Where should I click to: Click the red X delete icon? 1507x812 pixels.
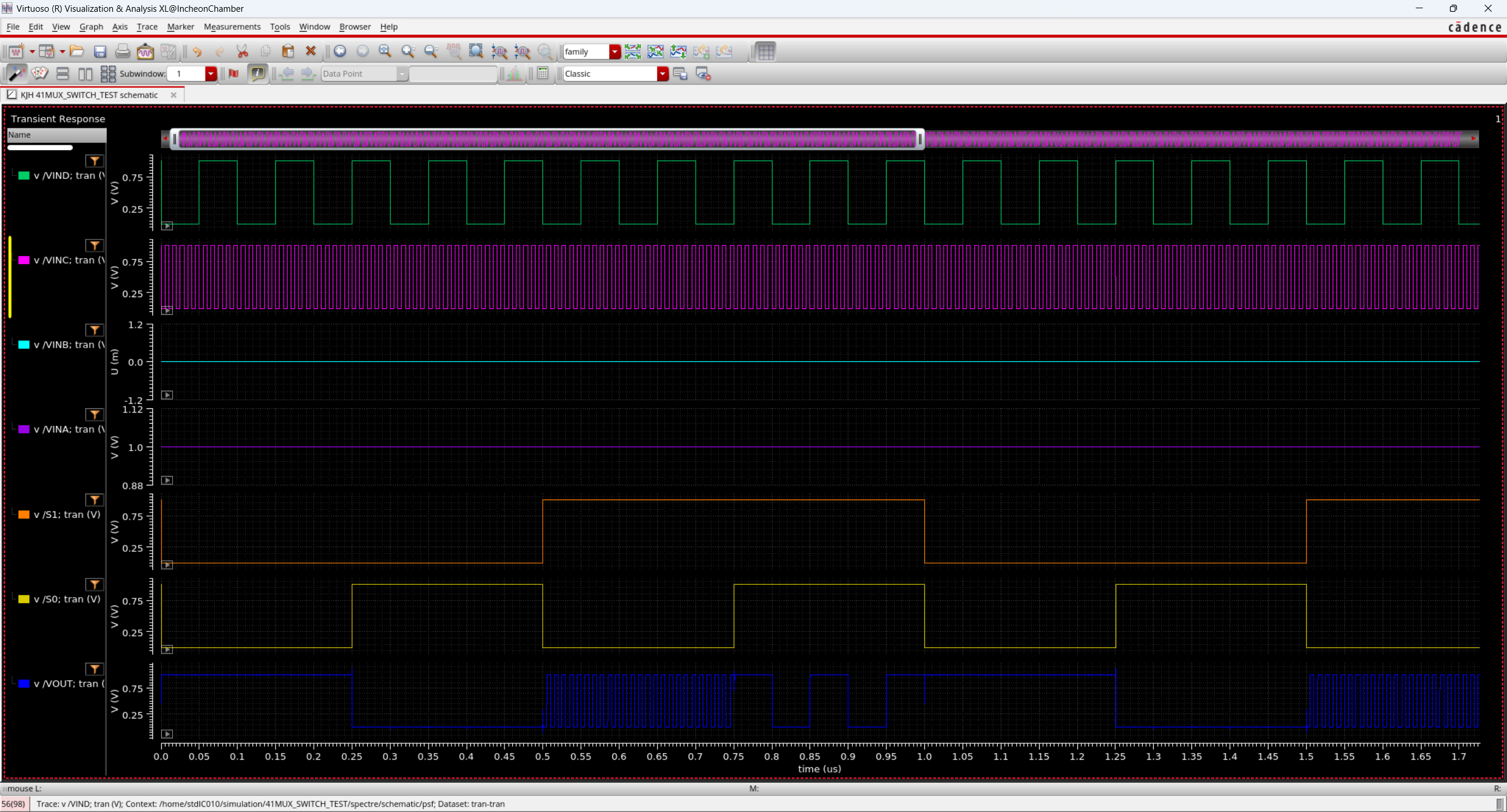click(x=311, y=52)
